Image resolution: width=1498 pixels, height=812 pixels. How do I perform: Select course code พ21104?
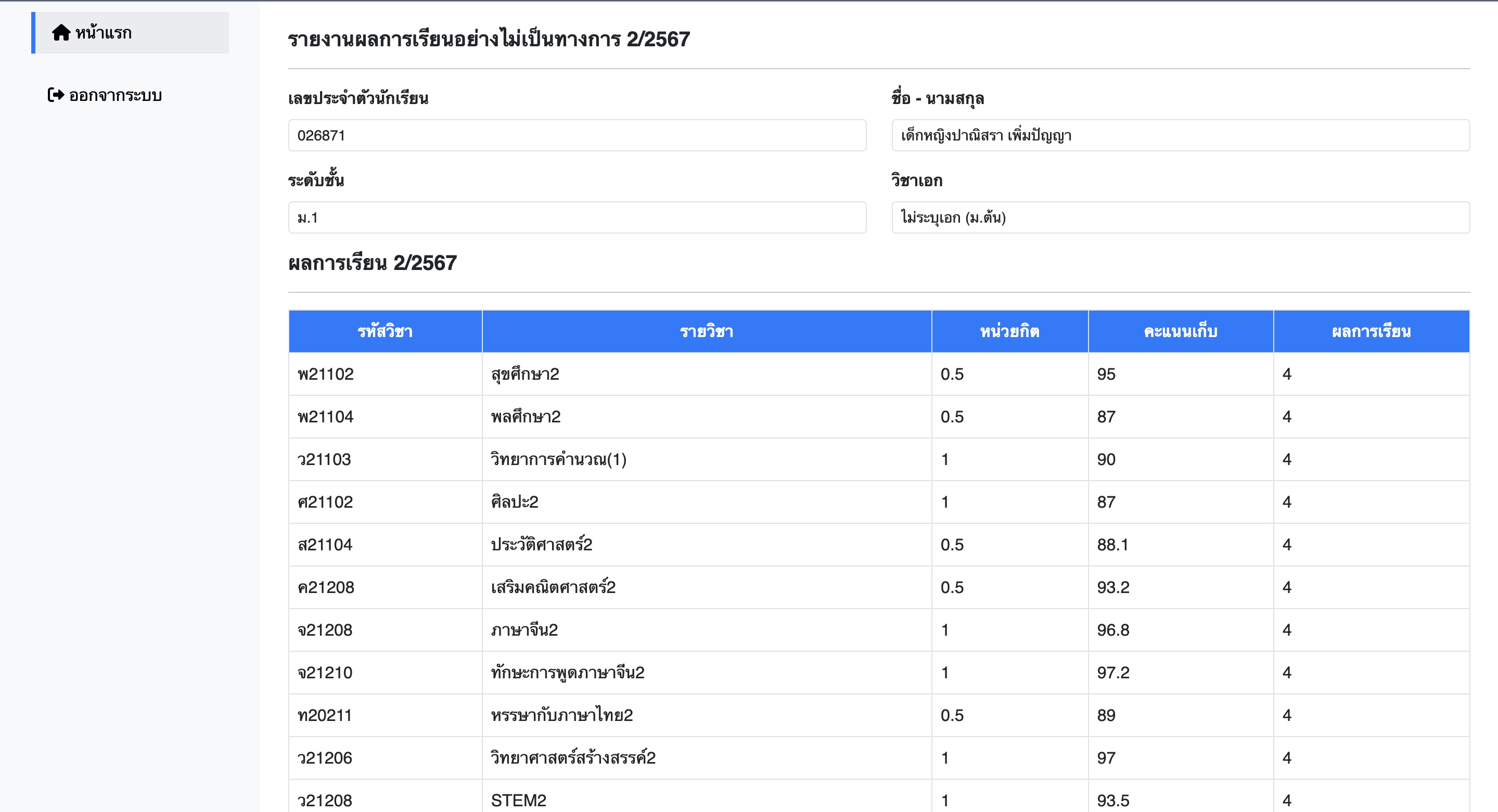(326, 417)
